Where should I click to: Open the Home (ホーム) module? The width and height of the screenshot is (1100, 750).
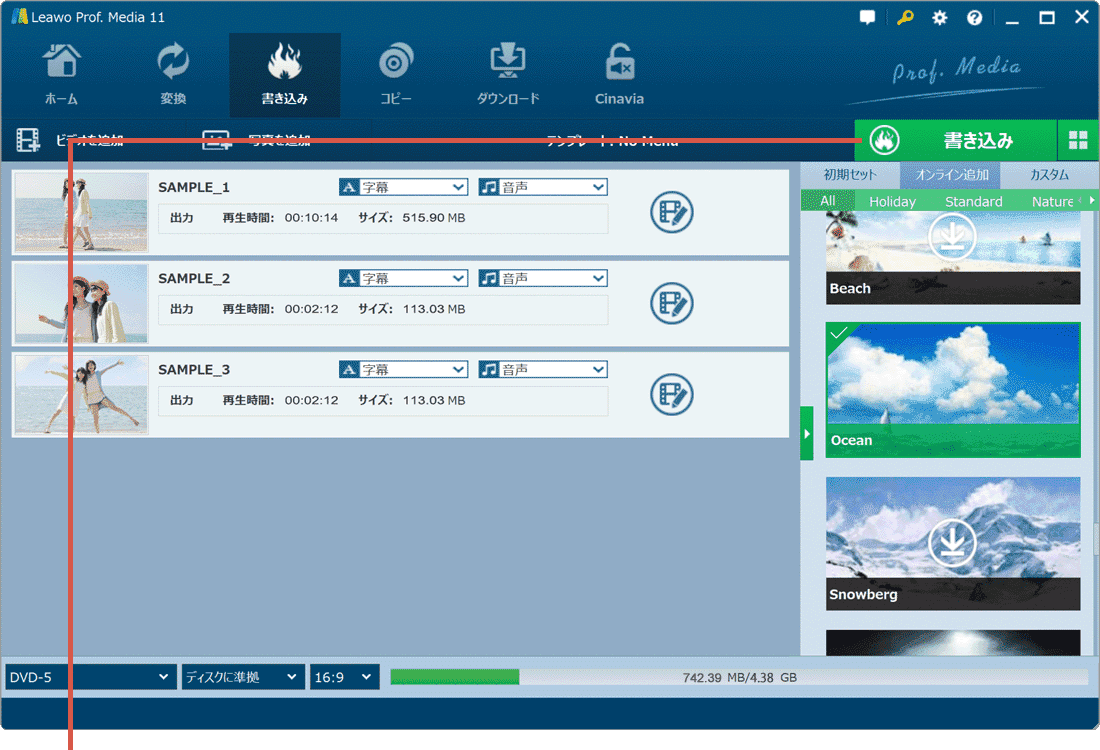tap(61, 75)
